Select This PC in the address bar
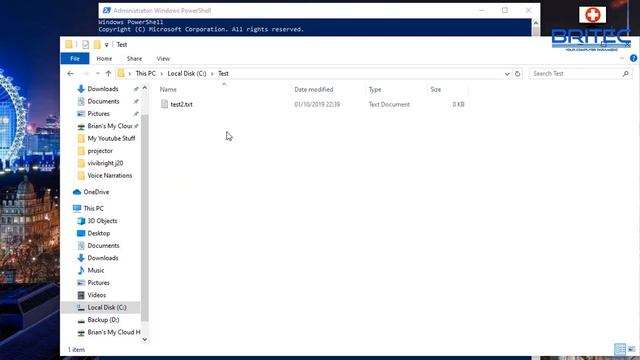This screenshot has height=360, width=640. (145, 73)
